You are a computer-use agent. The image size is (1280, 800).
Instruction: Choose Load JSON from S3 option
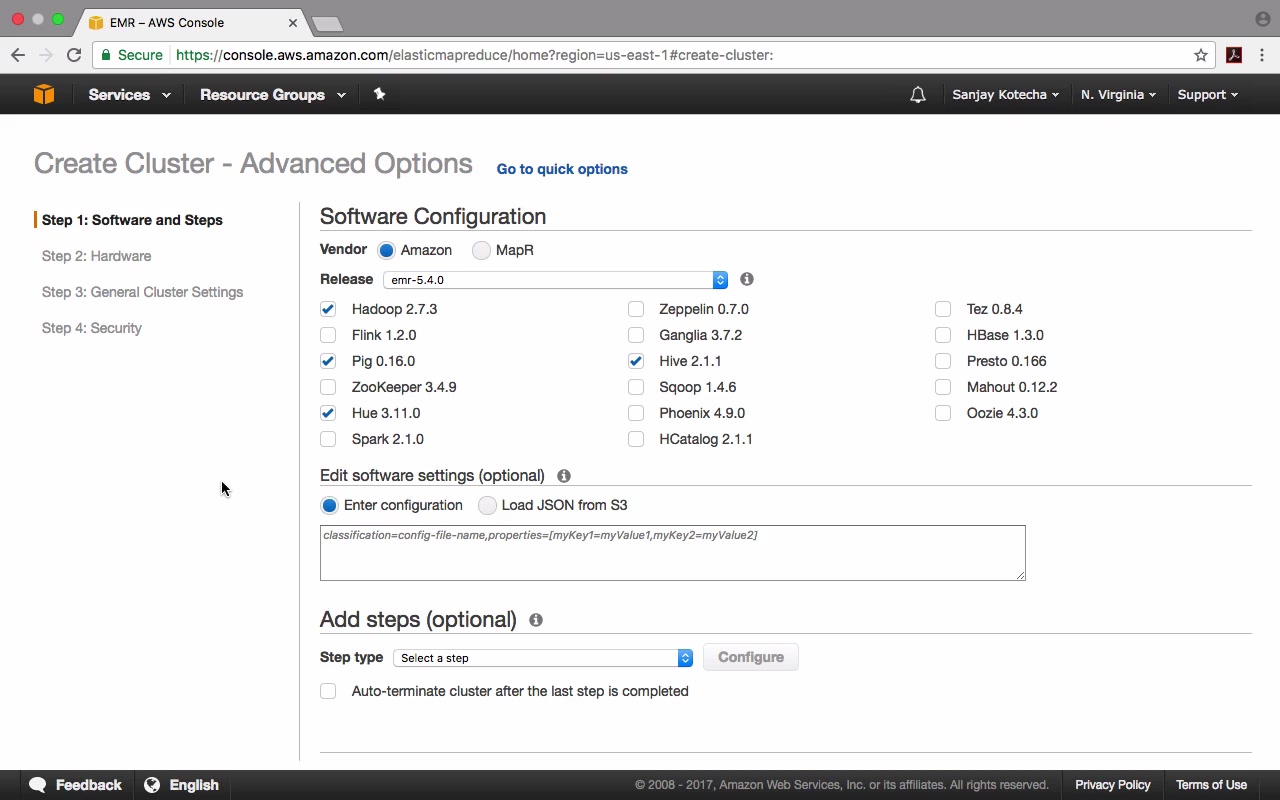point(488,505)
